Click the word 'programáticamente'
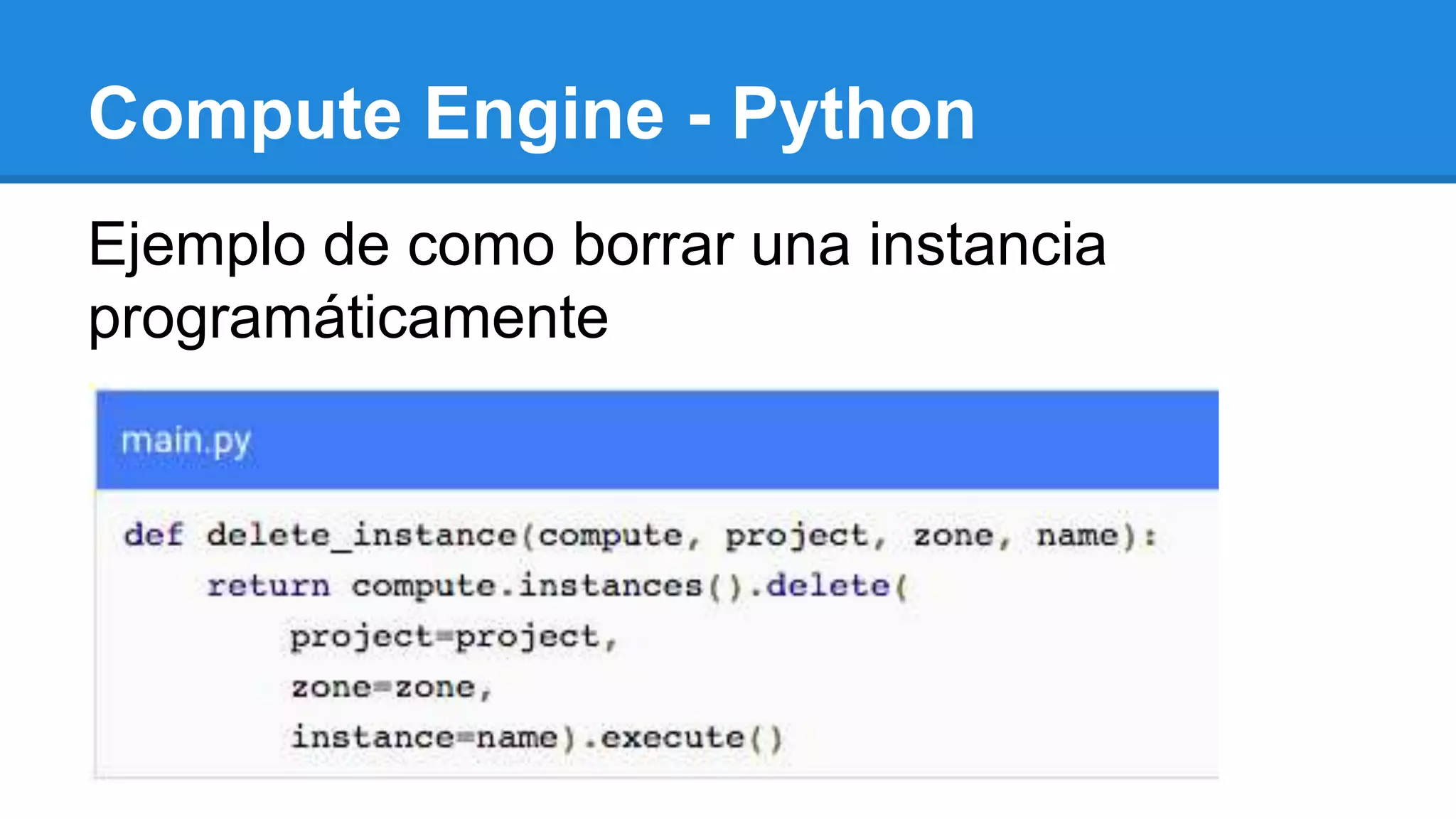The image size is (1456, 819). click(x=348, y=318)
